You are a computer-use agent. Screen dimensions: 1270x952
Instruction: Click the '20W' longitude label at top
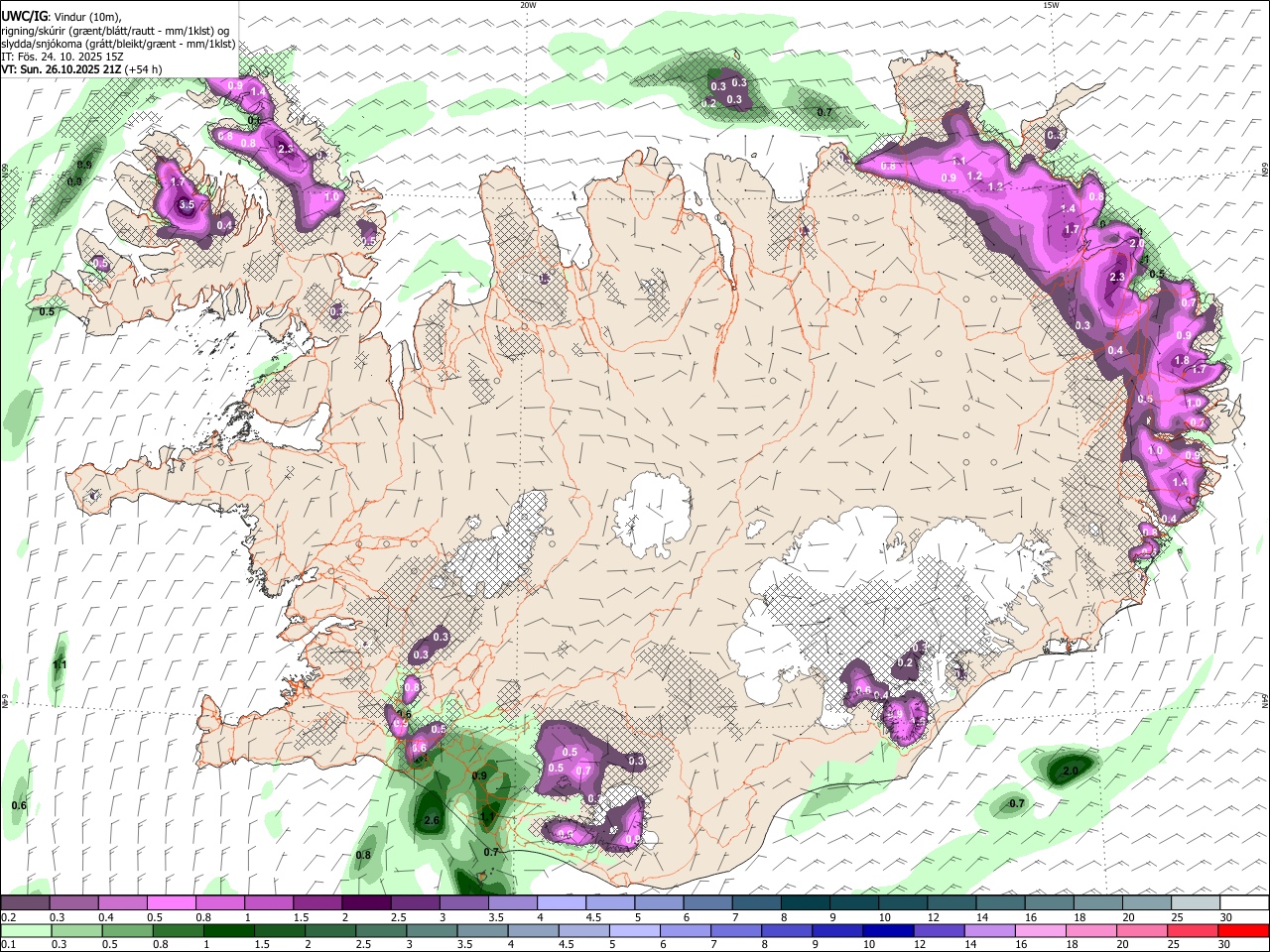coord(528,5)
